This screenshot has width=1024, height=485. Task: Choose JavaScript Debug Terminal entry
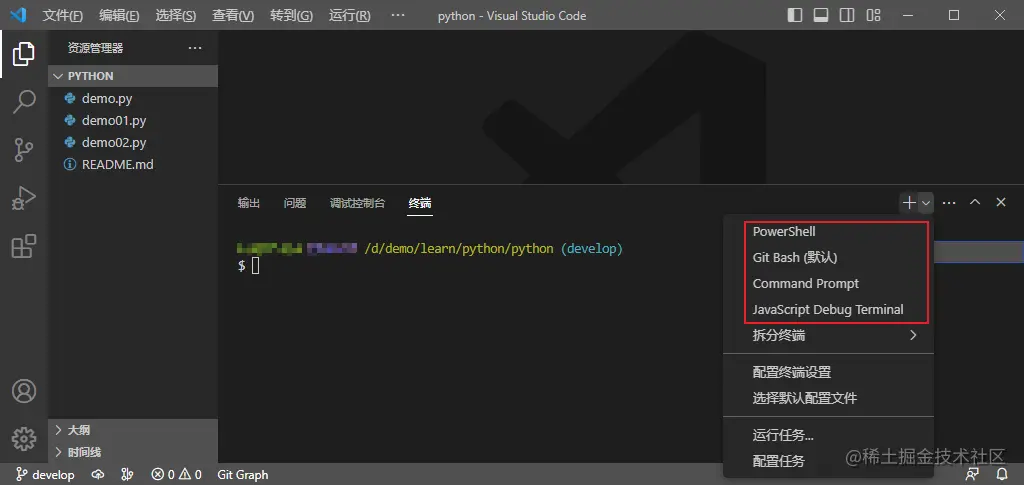click(x=829, y=310)
